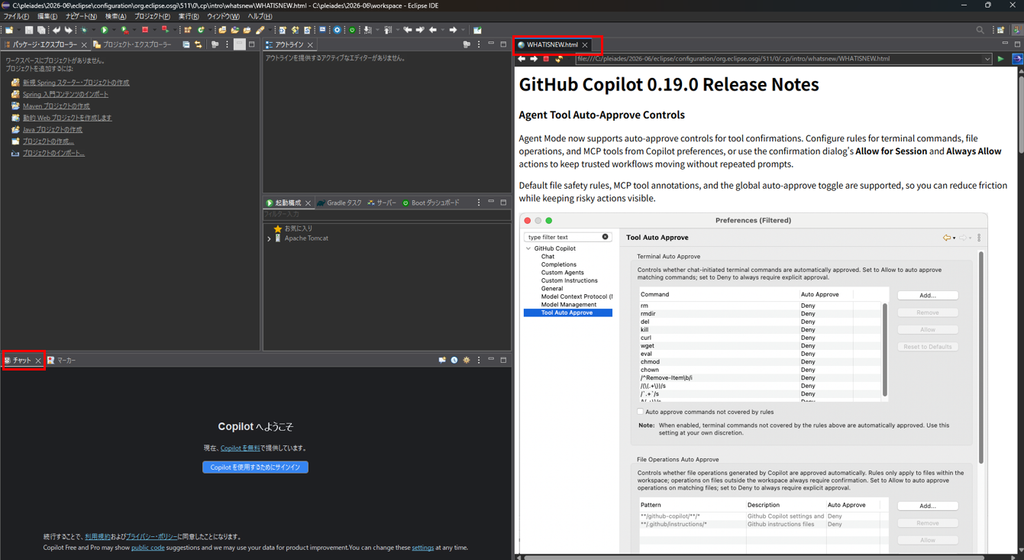Click プロジェクトのインポート... link
The width and height of the screenshot is (1024, 560).
(x=54, y=153)
